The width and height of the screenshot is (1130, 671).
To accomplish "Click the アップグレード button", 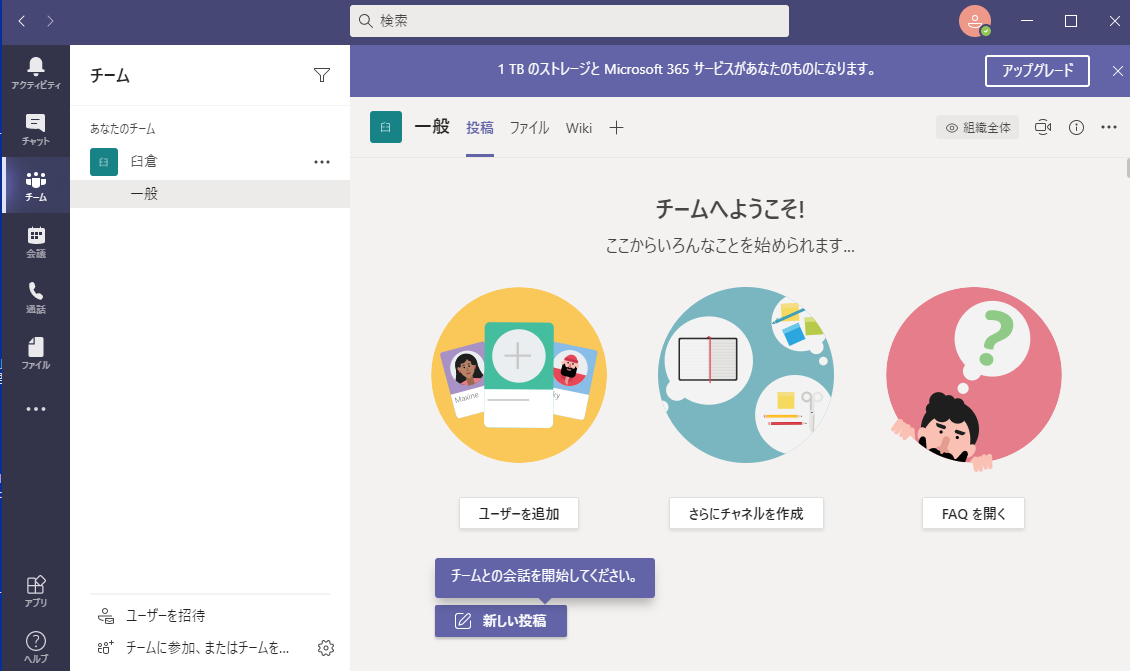I will coord(1036,70).
